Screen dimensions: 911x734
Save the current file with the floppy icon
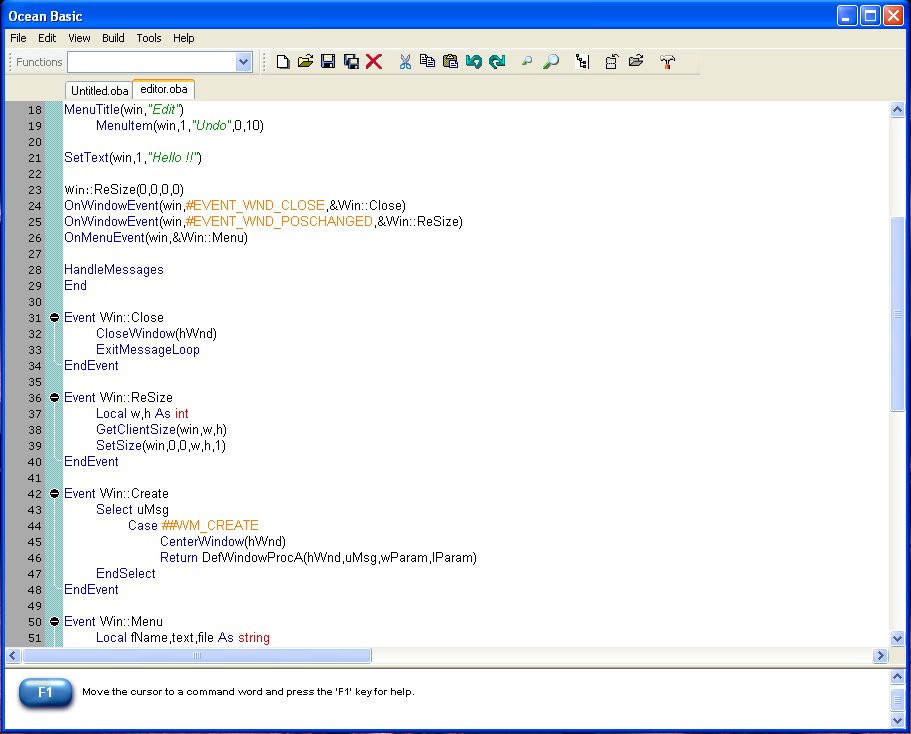pos(328,62)
